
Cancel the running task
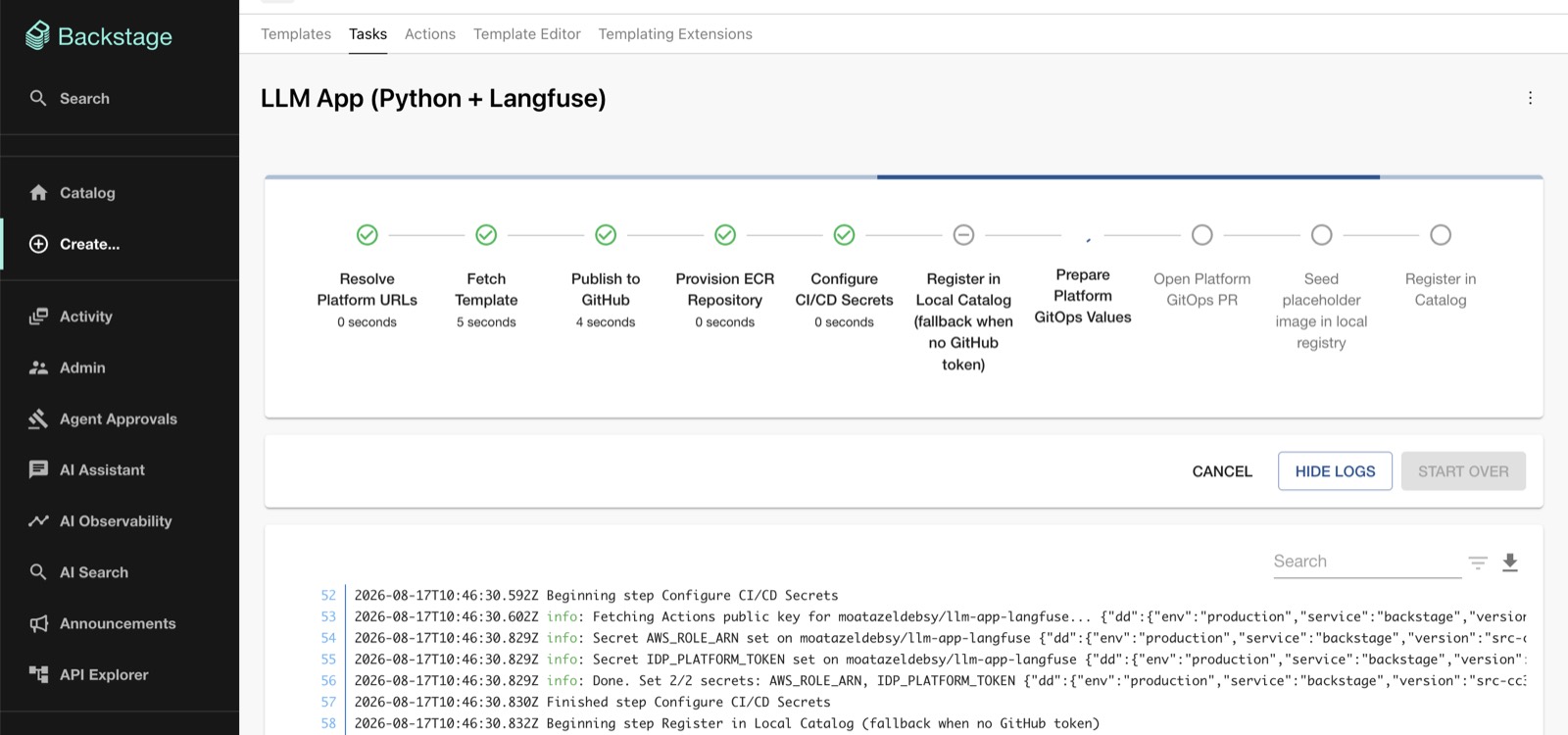coord(1222,471)
